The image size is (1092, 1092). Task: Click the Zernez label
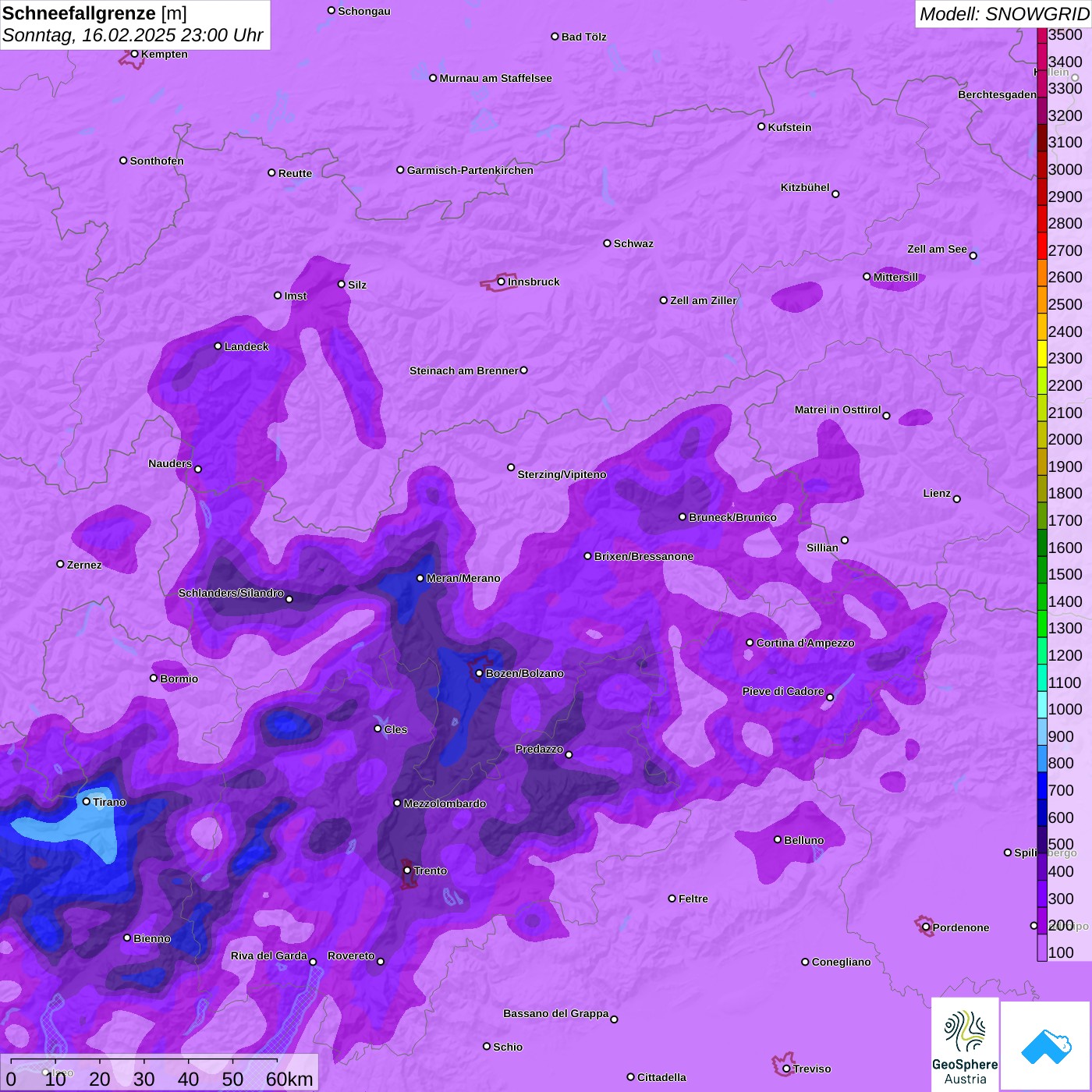[84, 565]
